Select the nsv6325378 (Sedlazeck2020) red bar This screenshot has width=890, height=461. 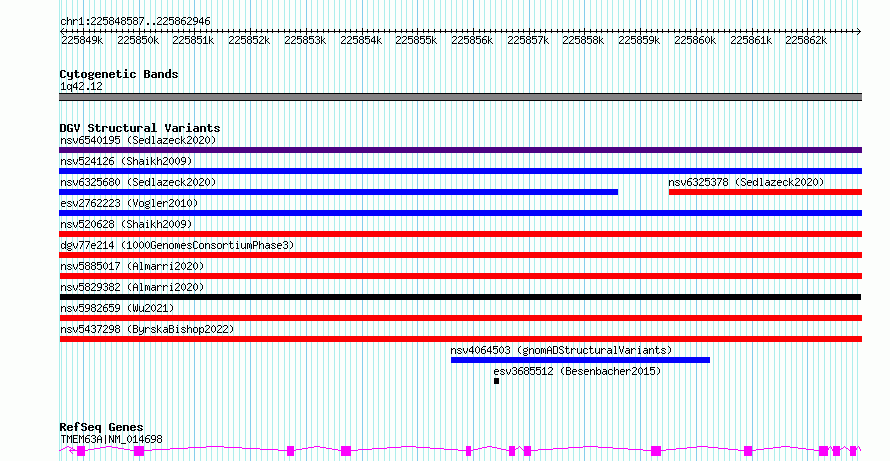point(765,192)
